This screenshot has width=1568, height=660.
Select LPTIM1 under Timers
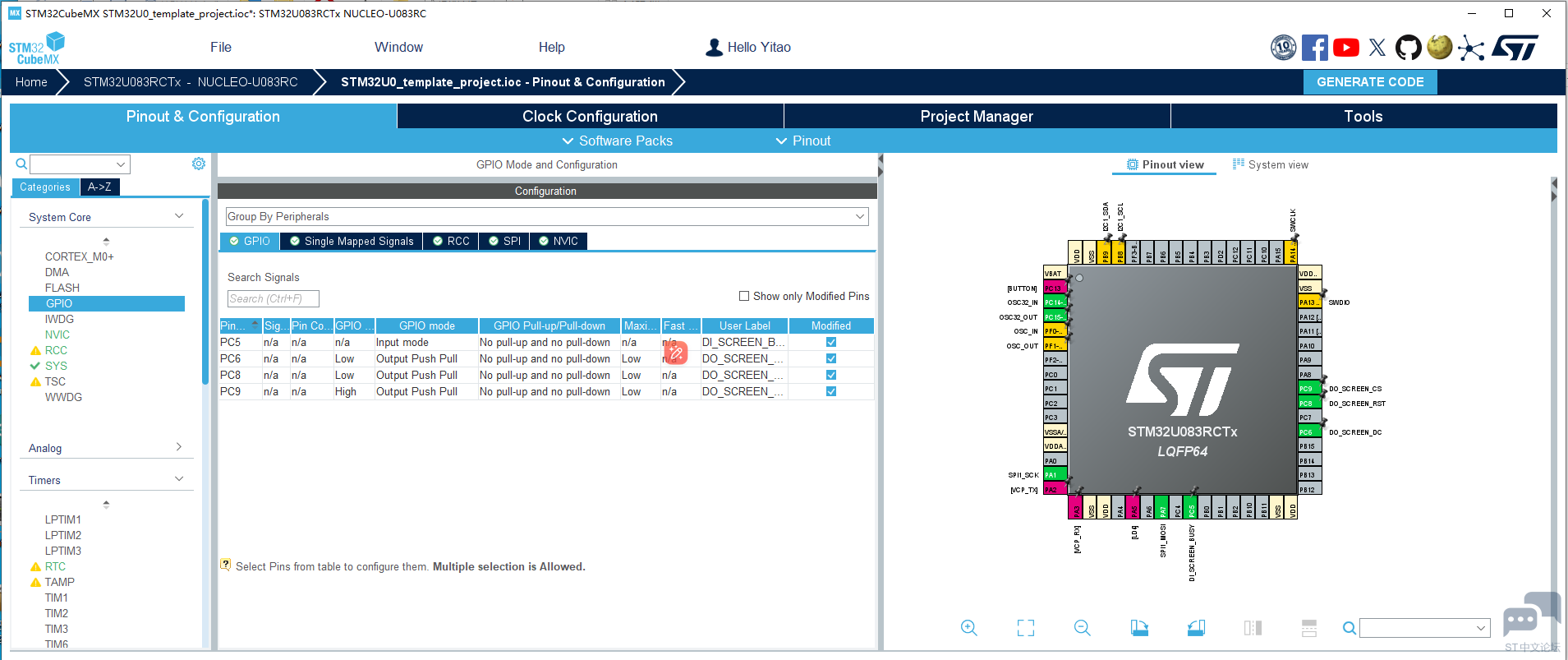[x=63, y=519]
